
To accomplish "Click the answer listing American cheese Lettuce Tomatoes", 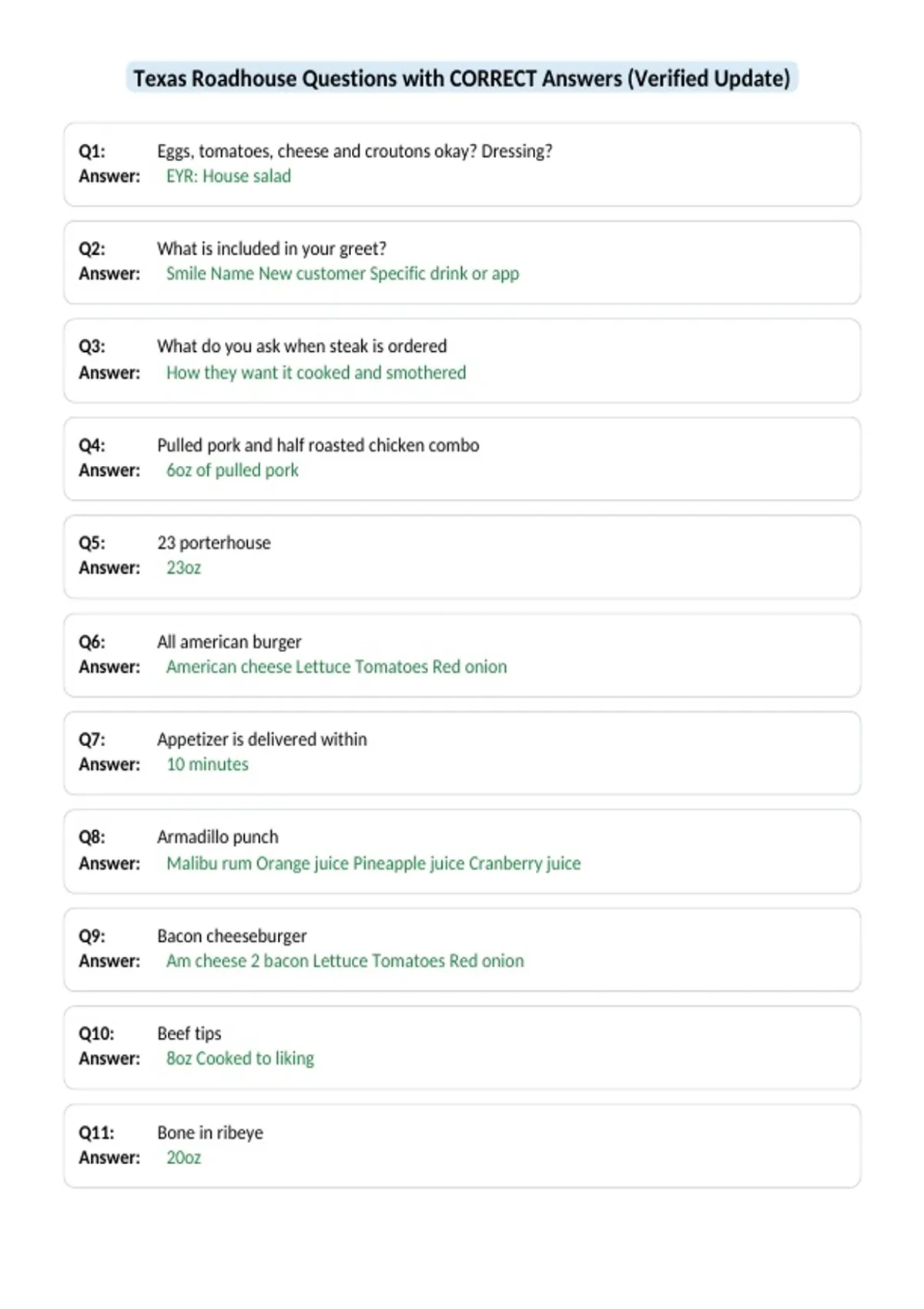I will click(x=336, y=667).
